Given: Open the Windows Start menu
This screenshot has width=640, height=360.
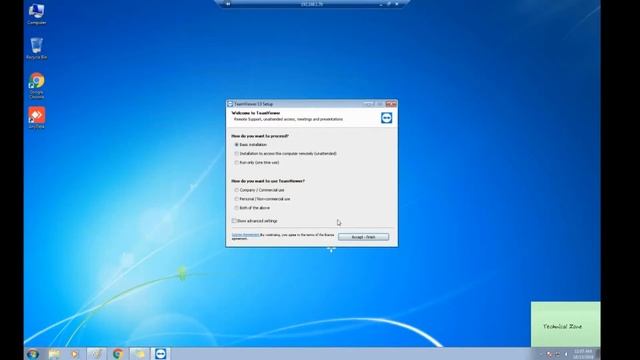Looking at the screenshot, I should (33, 354).
